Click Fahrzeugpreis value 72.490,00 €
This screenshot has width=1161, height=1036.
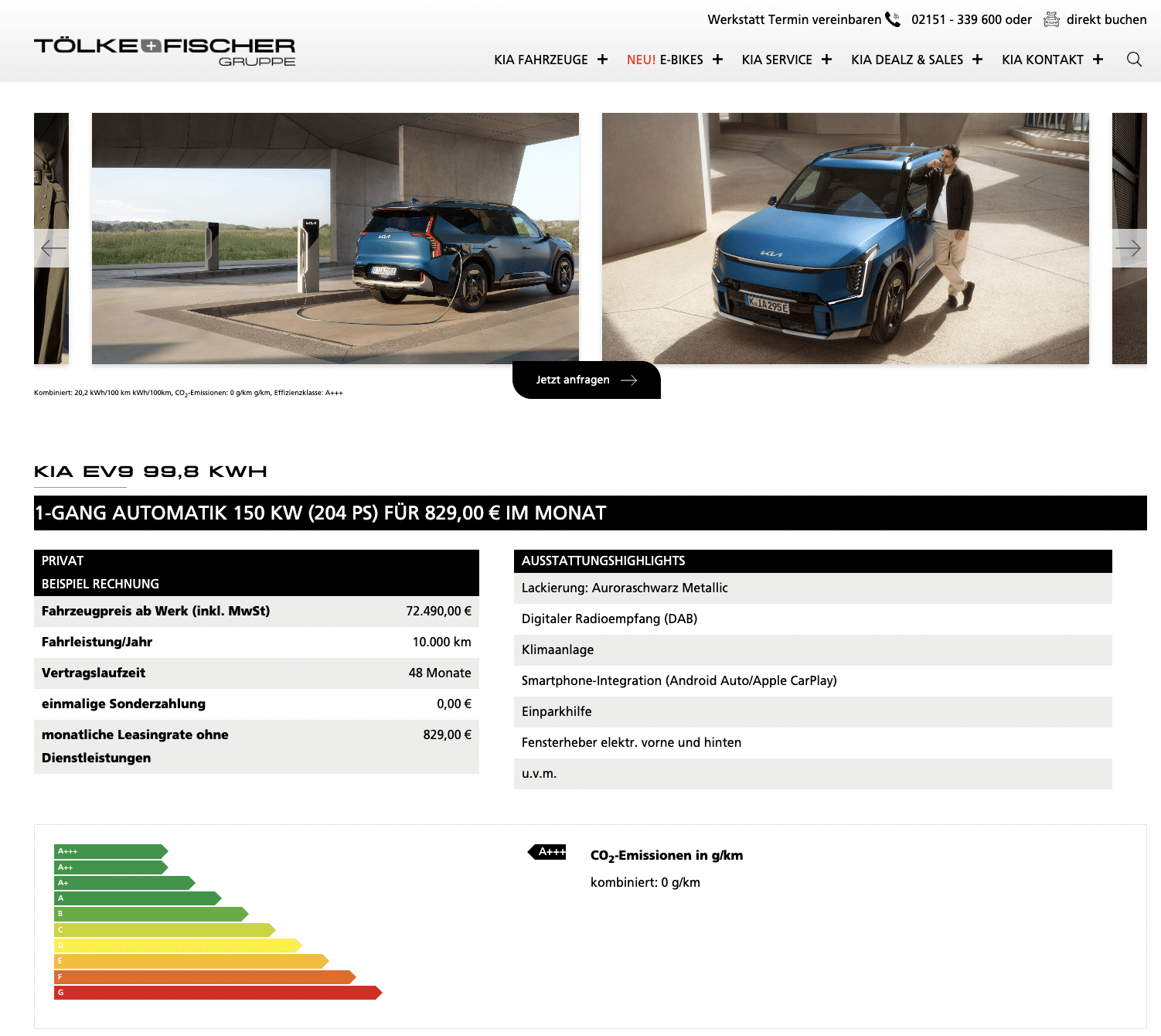(x=438, y=611)
